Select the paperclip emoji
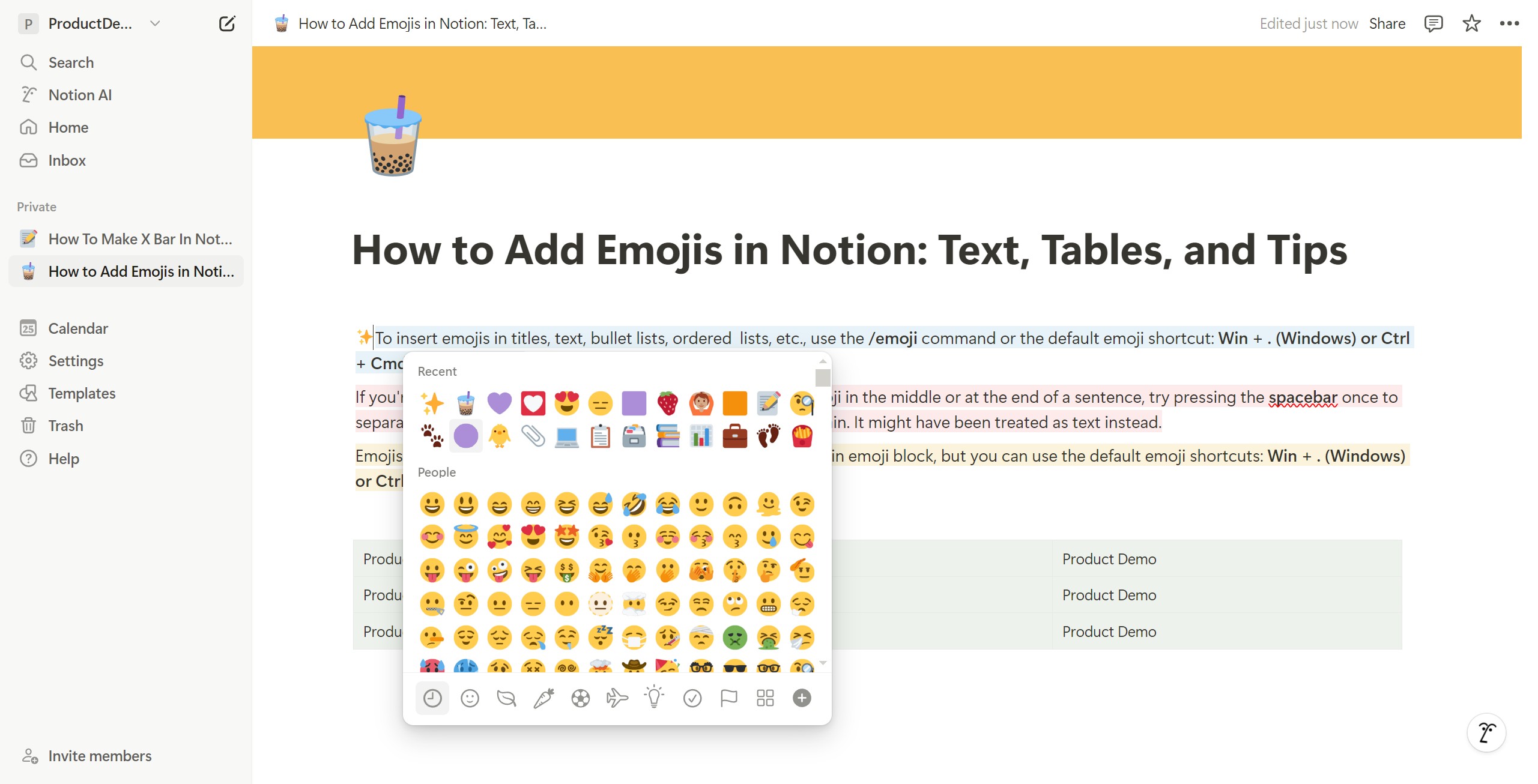The height and width of the screenshot is (784, 1538). click(533, 436)
